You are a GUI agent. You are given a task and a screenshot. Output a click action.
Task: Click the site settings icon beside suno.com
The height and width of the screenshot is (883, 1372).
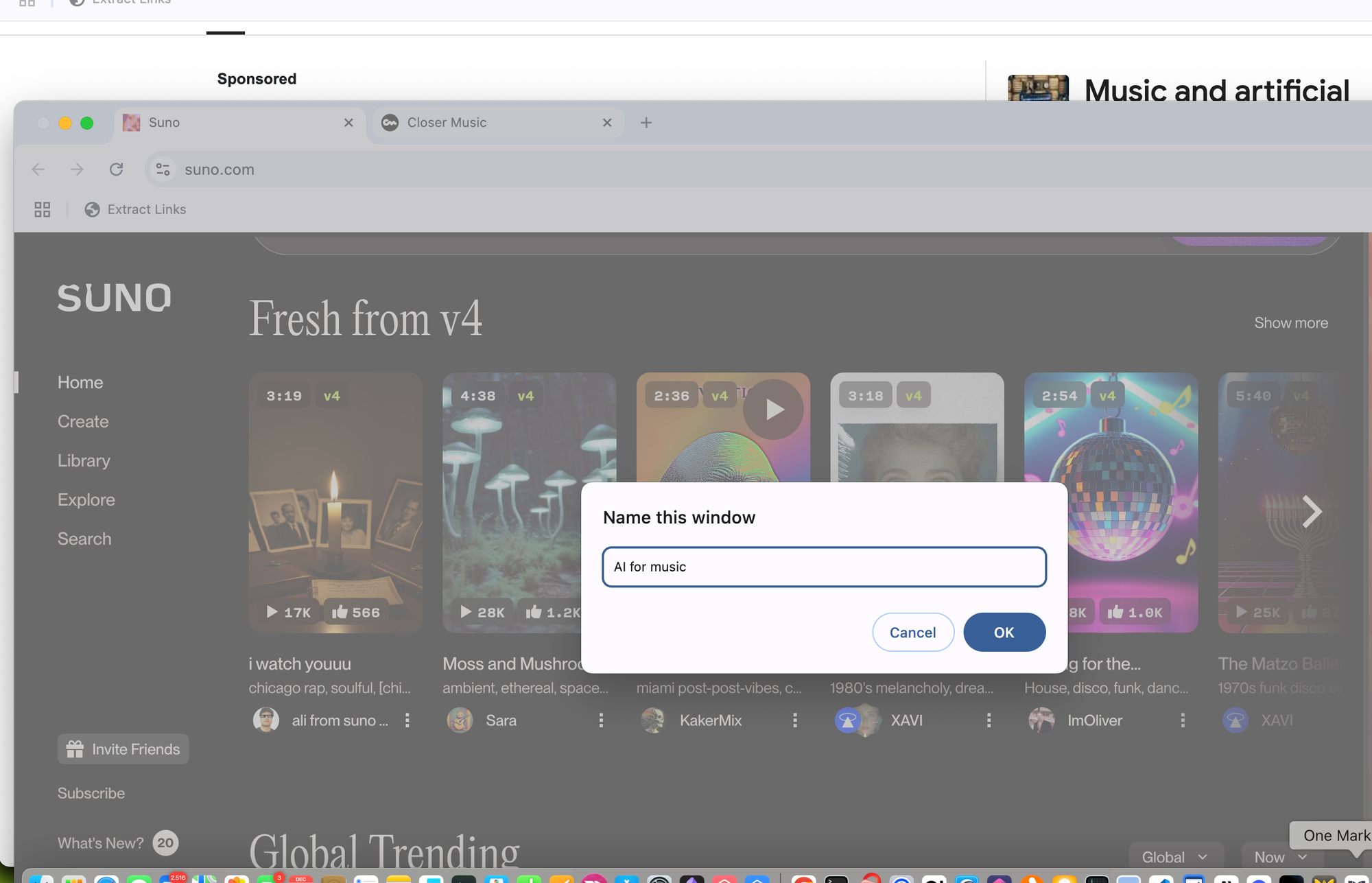coord(163,169)
